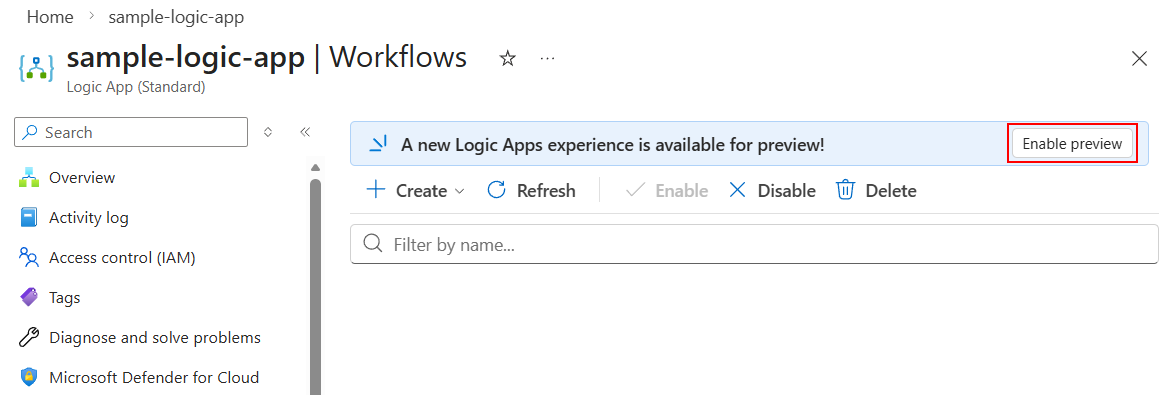Viewport: 1174px width, 395px height.
Task: Click the purple Tags icon
Action: click(28, 298)
